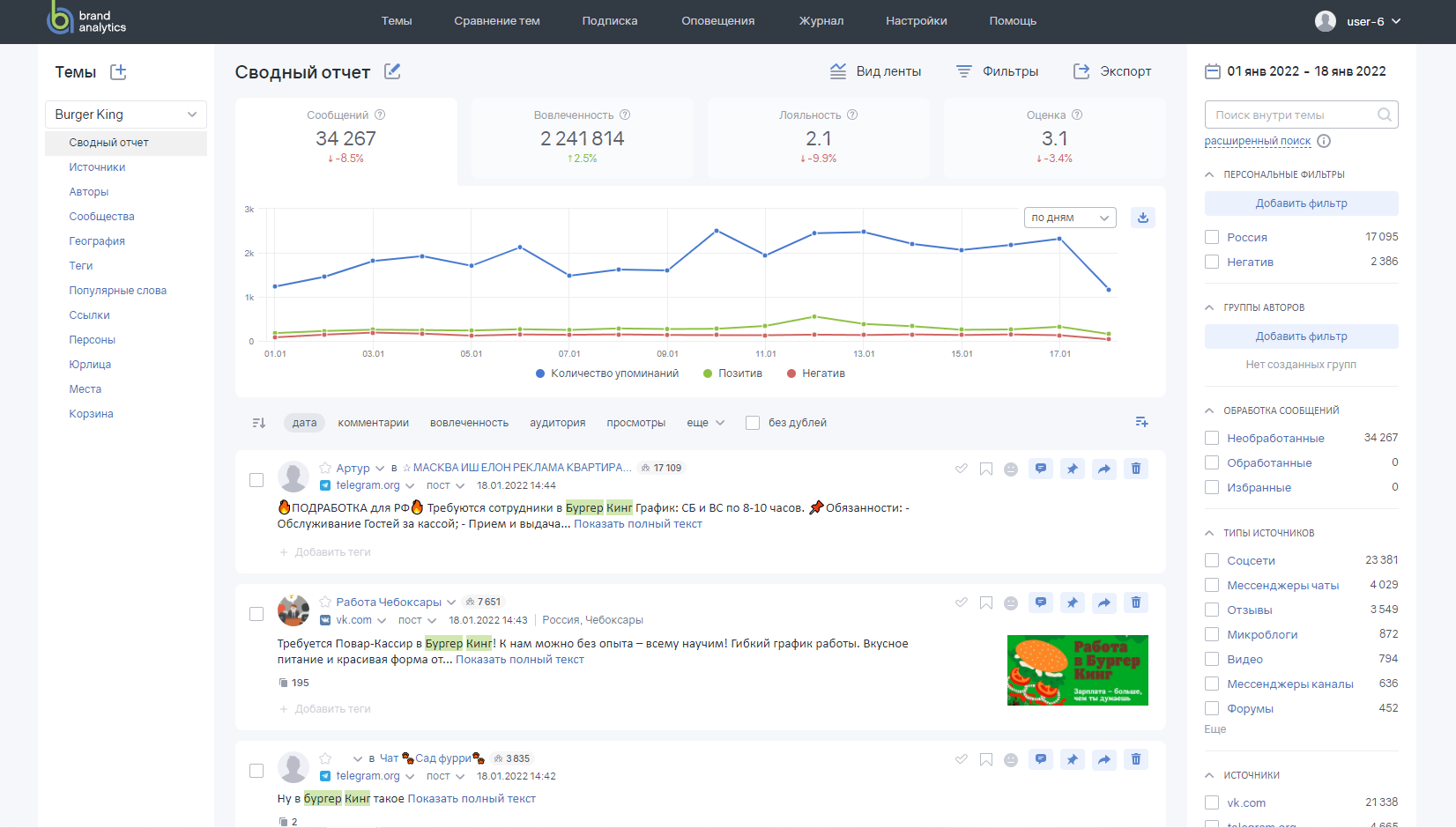Toggle the Негатив legend dot
This screenshot has width=1456, height=828.
tap(791, 373)
